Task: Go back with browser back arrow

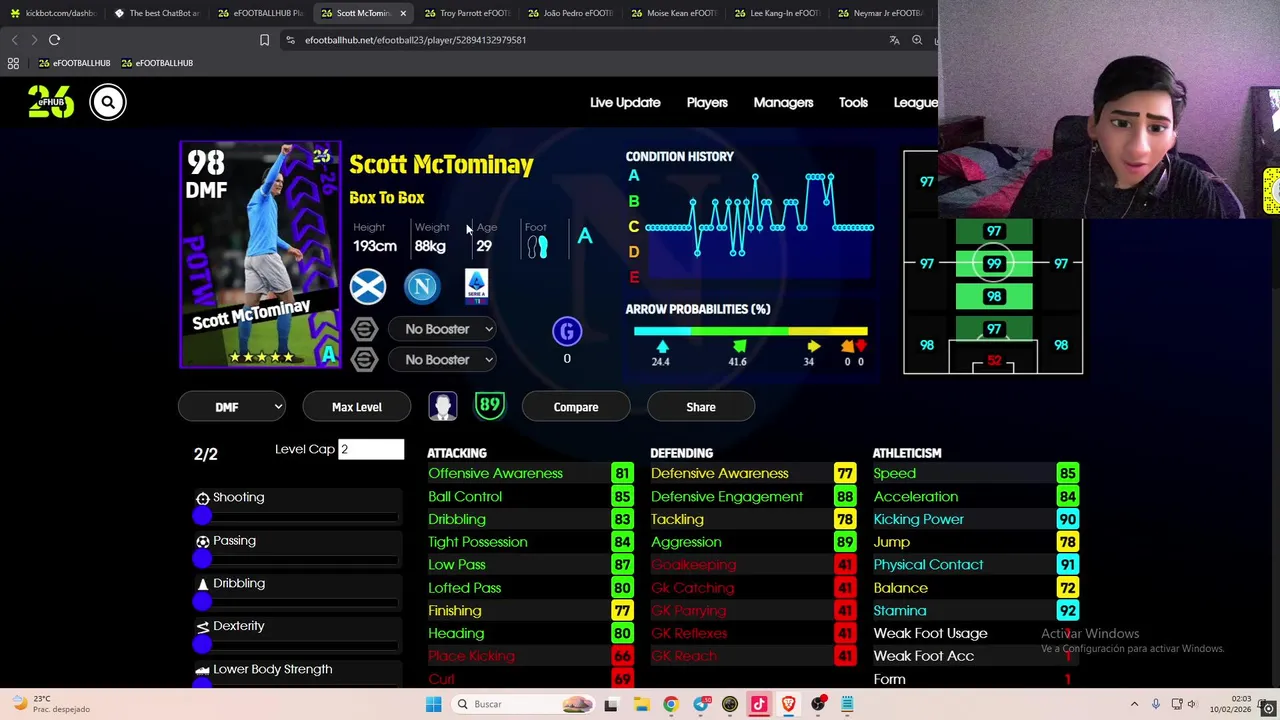Action: (x=14, y=40)
